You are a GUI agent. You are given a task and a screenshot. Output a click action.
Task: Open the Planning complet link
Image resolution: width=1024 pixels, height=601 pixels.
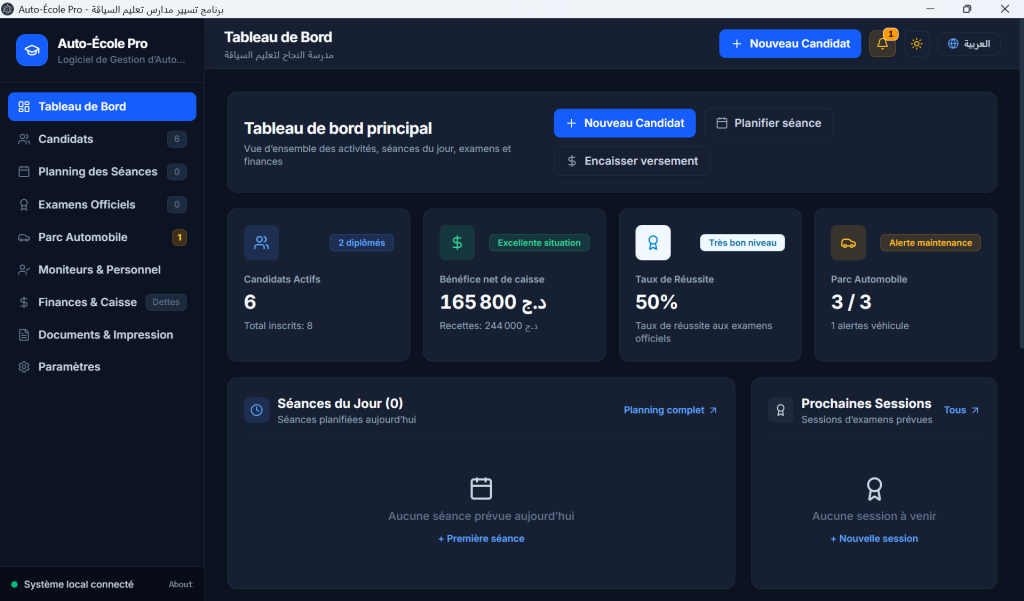pyautogui.click(x=671, y=410)
